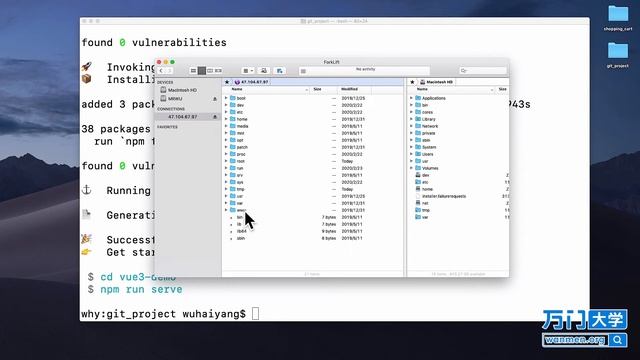Expand the home folder in the left pane
The height and width of the screenshot is (360, 640).
[x=226, y=119]
